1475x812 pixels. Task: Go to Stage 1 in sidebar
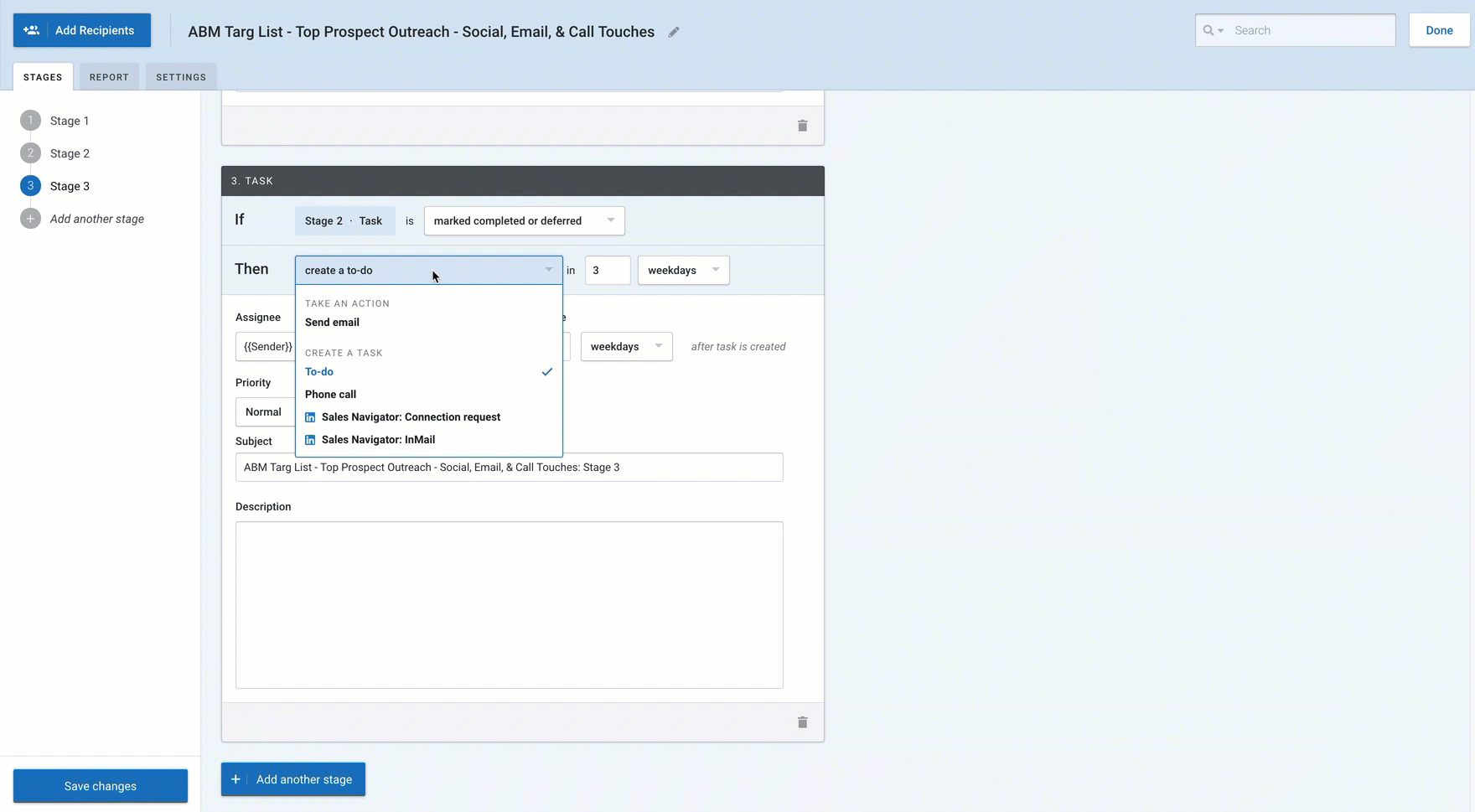point(70,121)
